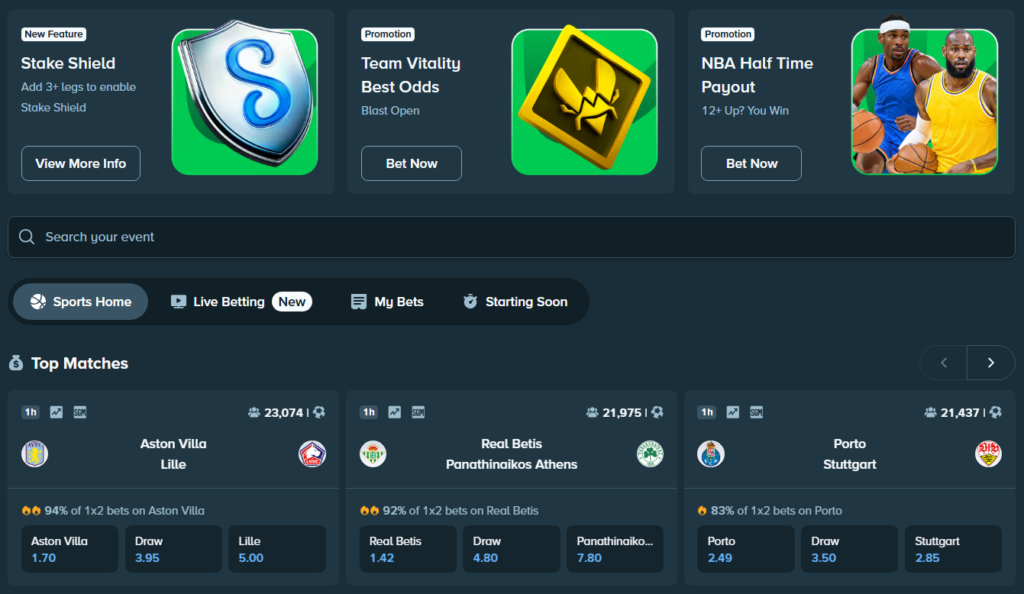Image resolution: width=1024 pixels, height=594 pixels.
Task: Click the Panathinaikos Athens team logo
Action: tap(650, 454)
